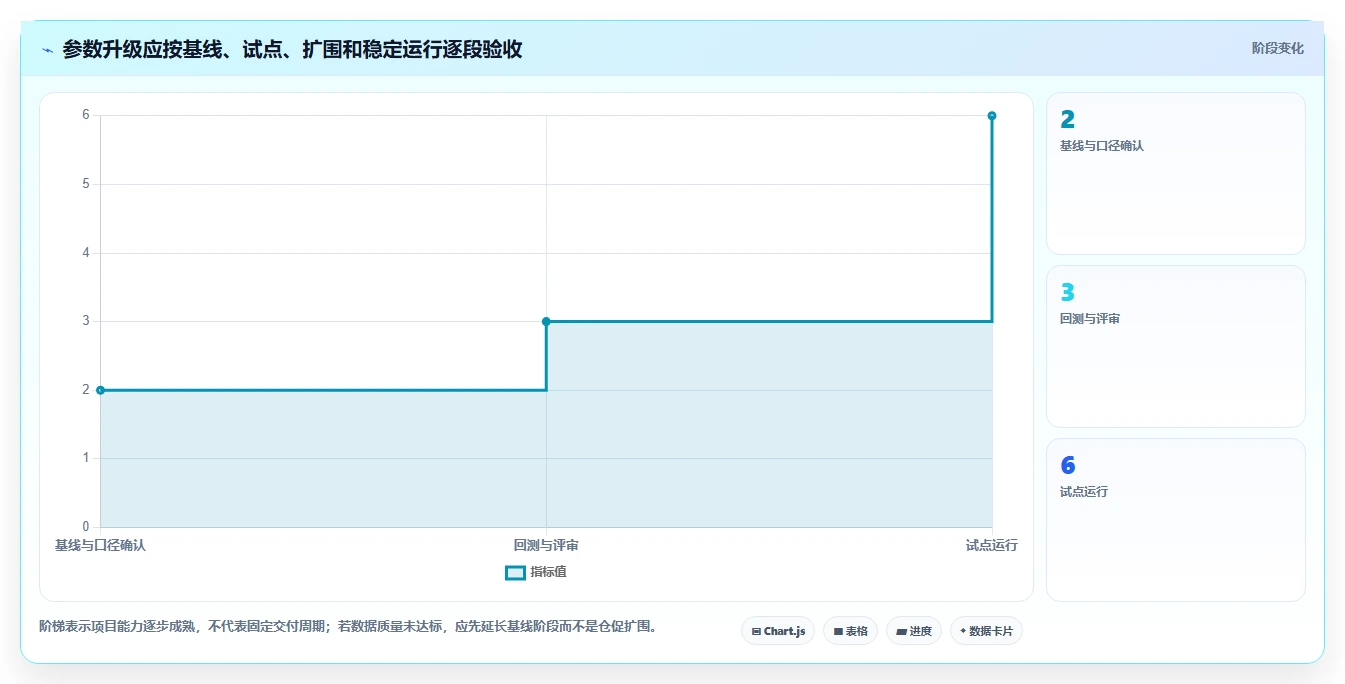Click the chart title 参数升级应按基线…逐段验收

pos(292,50)
